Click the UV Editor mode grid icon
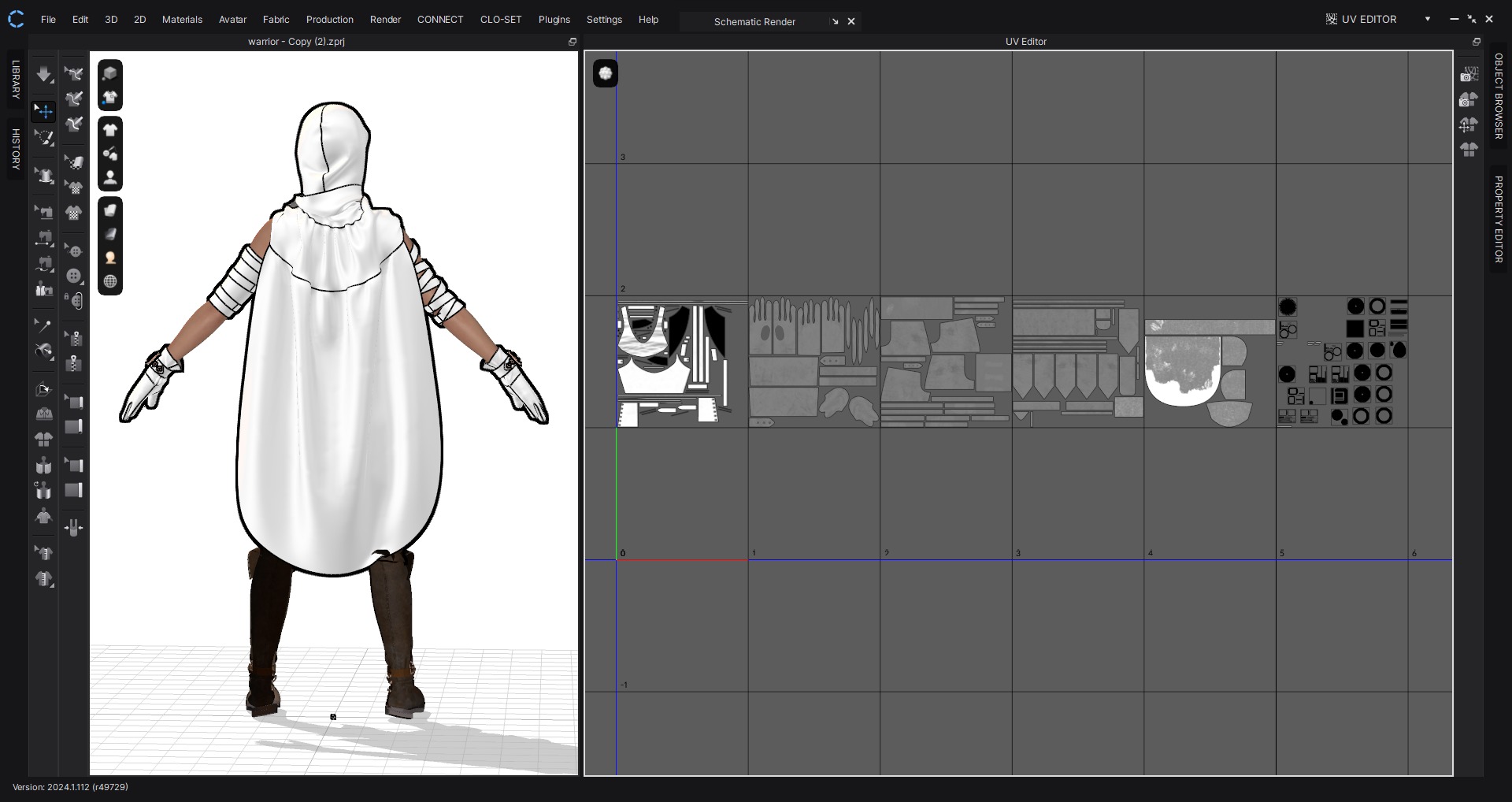The height and width of the screenshot is (802, 1512). (1332, 20)
